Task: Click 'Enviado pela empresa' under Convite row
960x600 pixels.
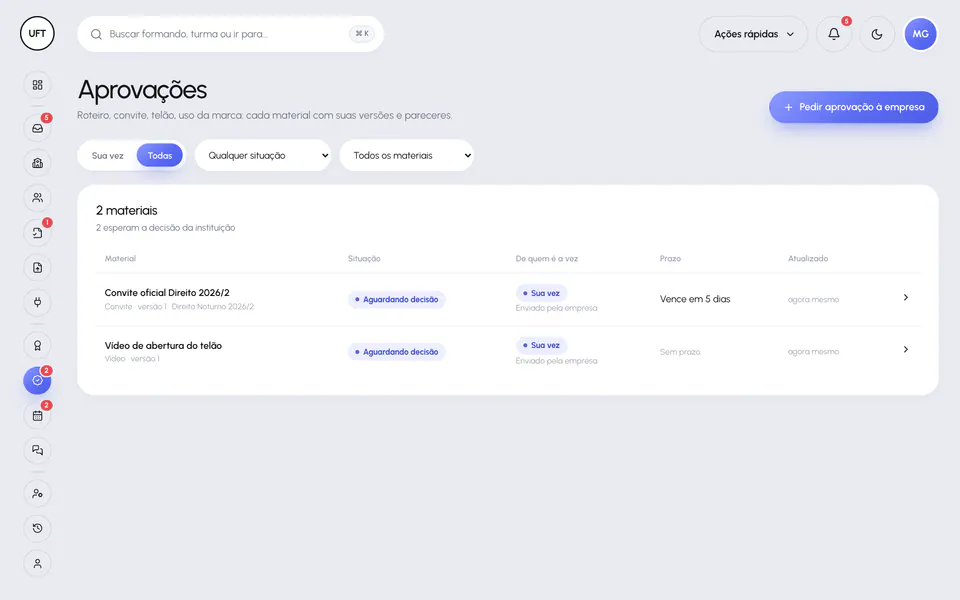Action: pos(557,308)
